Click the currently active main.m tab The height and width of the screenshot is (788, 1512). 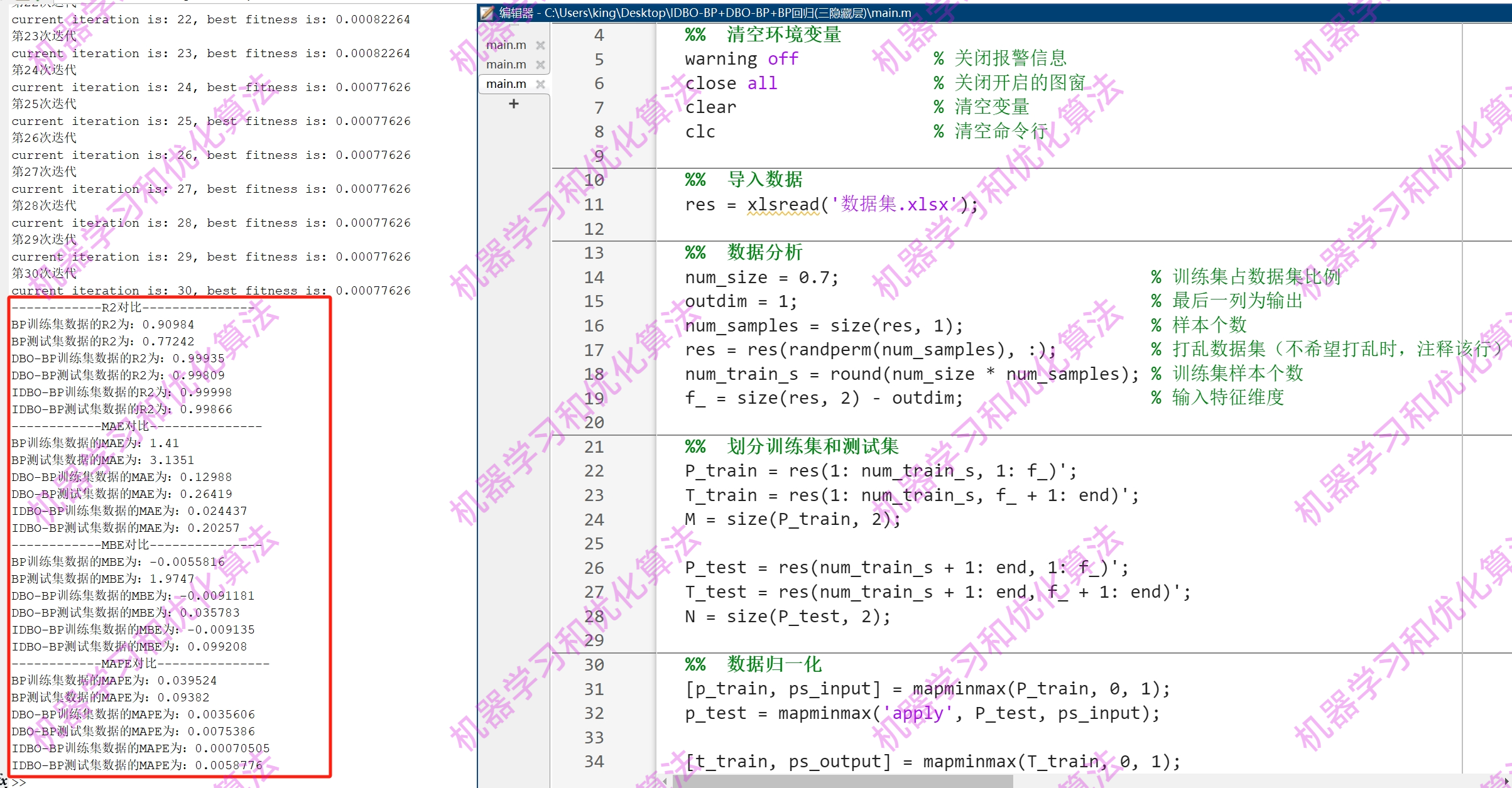pyautogui.click(x=506, y=84)
